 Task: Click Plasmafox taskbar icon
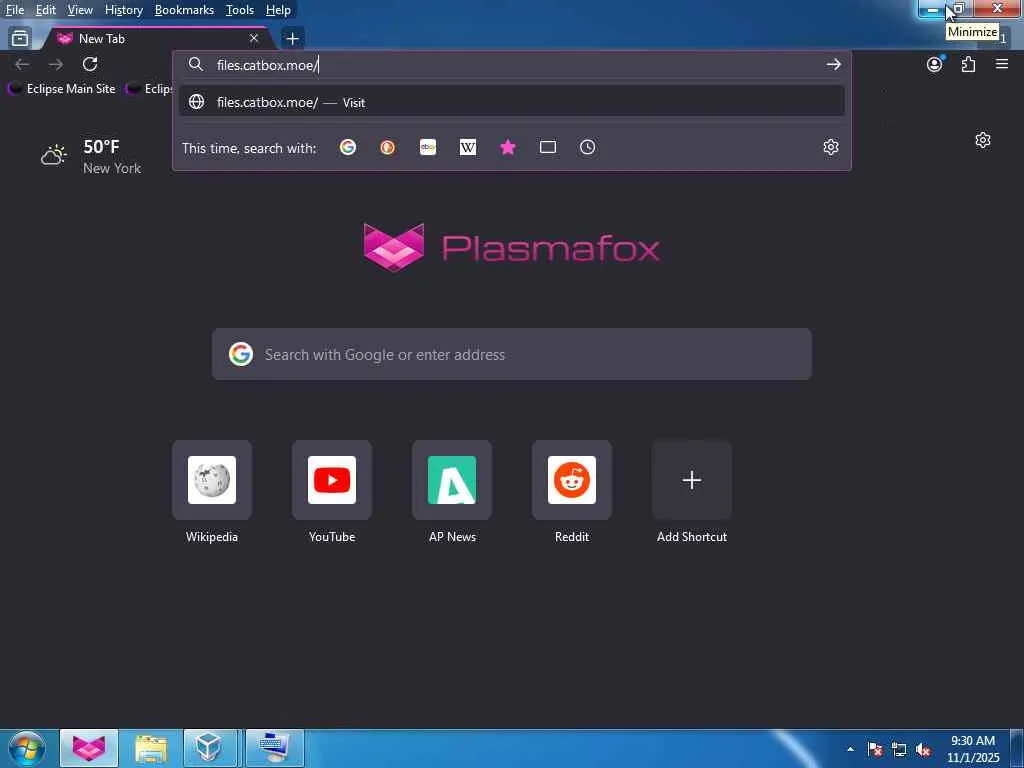tap(89, 748)
